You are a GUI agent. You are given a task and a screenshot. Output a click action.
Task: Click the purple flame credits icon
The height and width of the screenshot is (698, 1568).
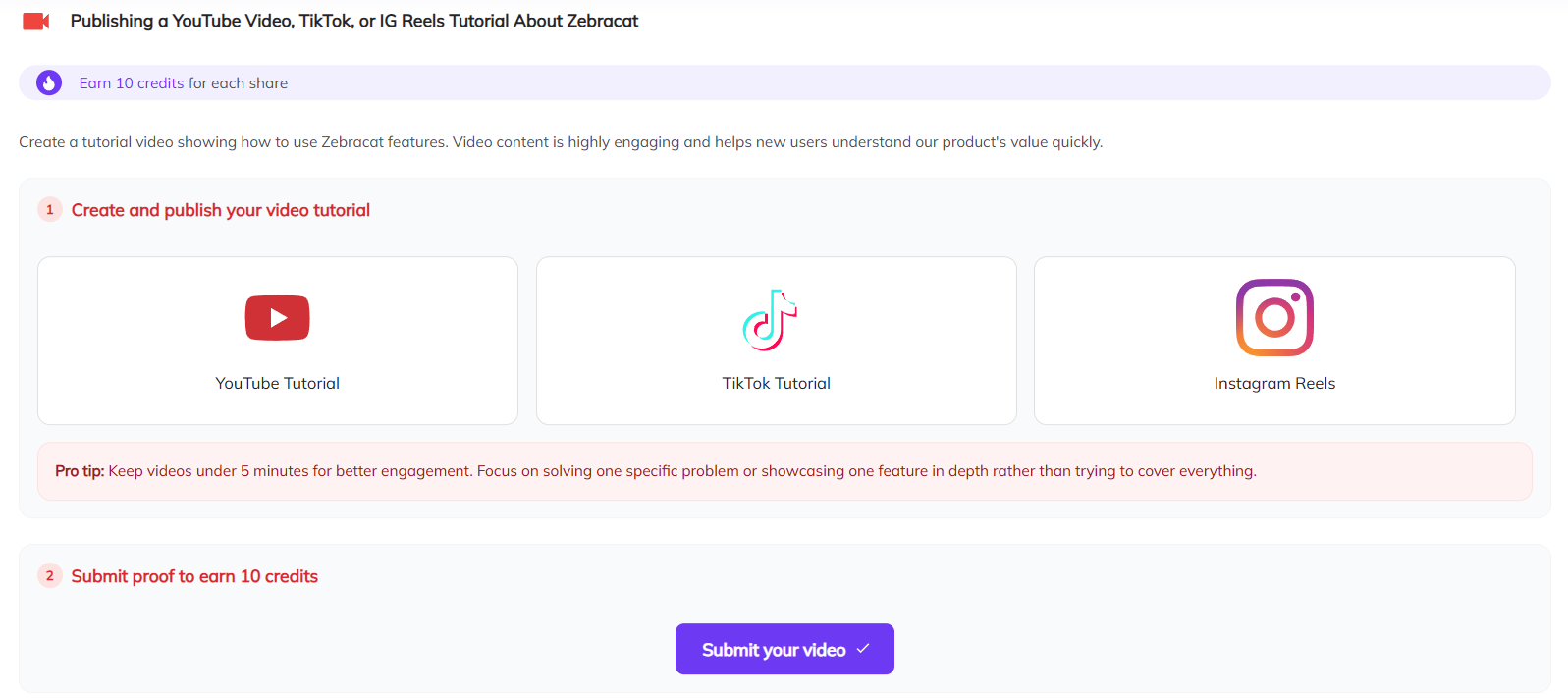pos(49,83)
